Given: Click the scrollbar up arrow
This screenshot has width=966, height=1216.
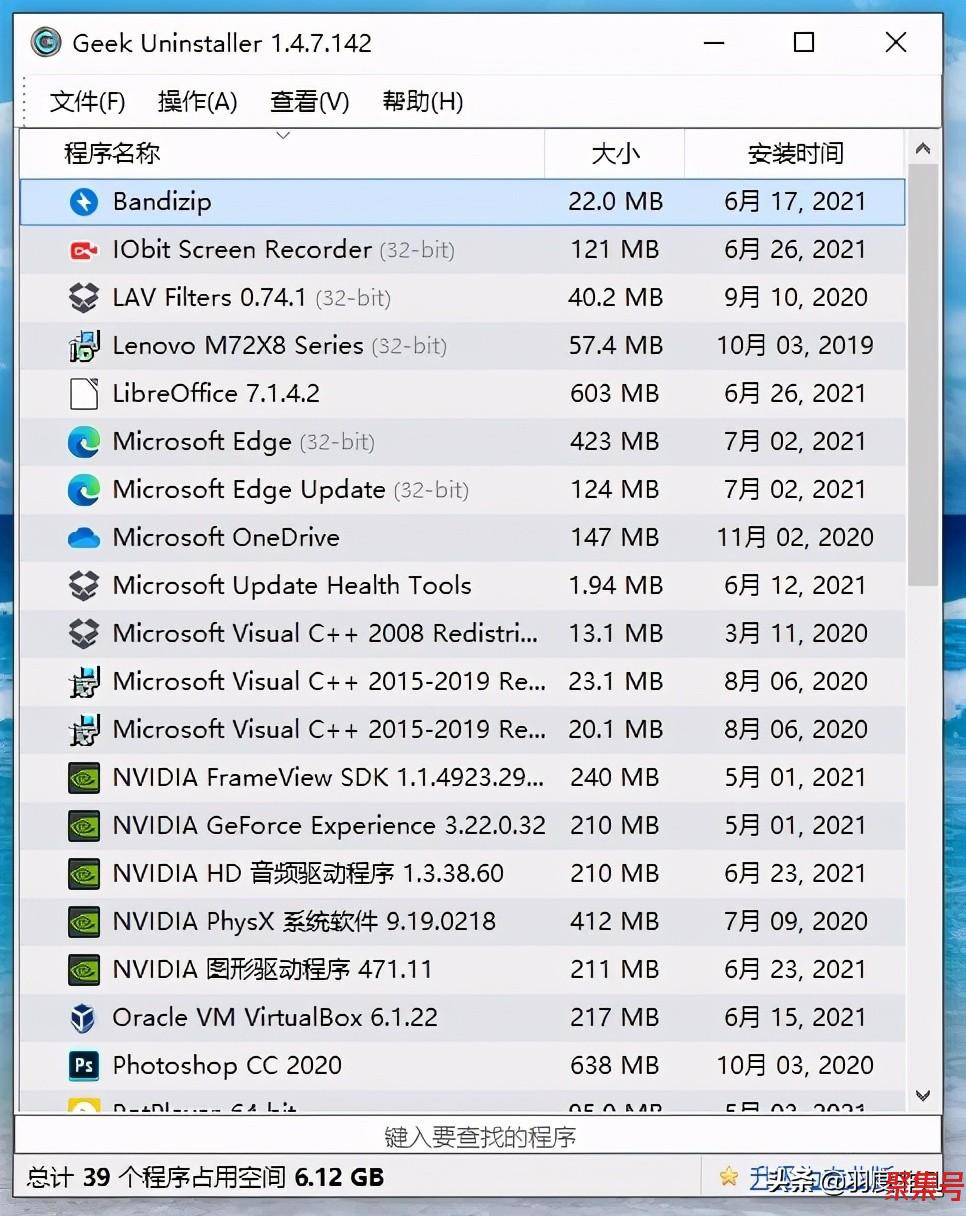Looking at the screenshot, I should [923, 150].
